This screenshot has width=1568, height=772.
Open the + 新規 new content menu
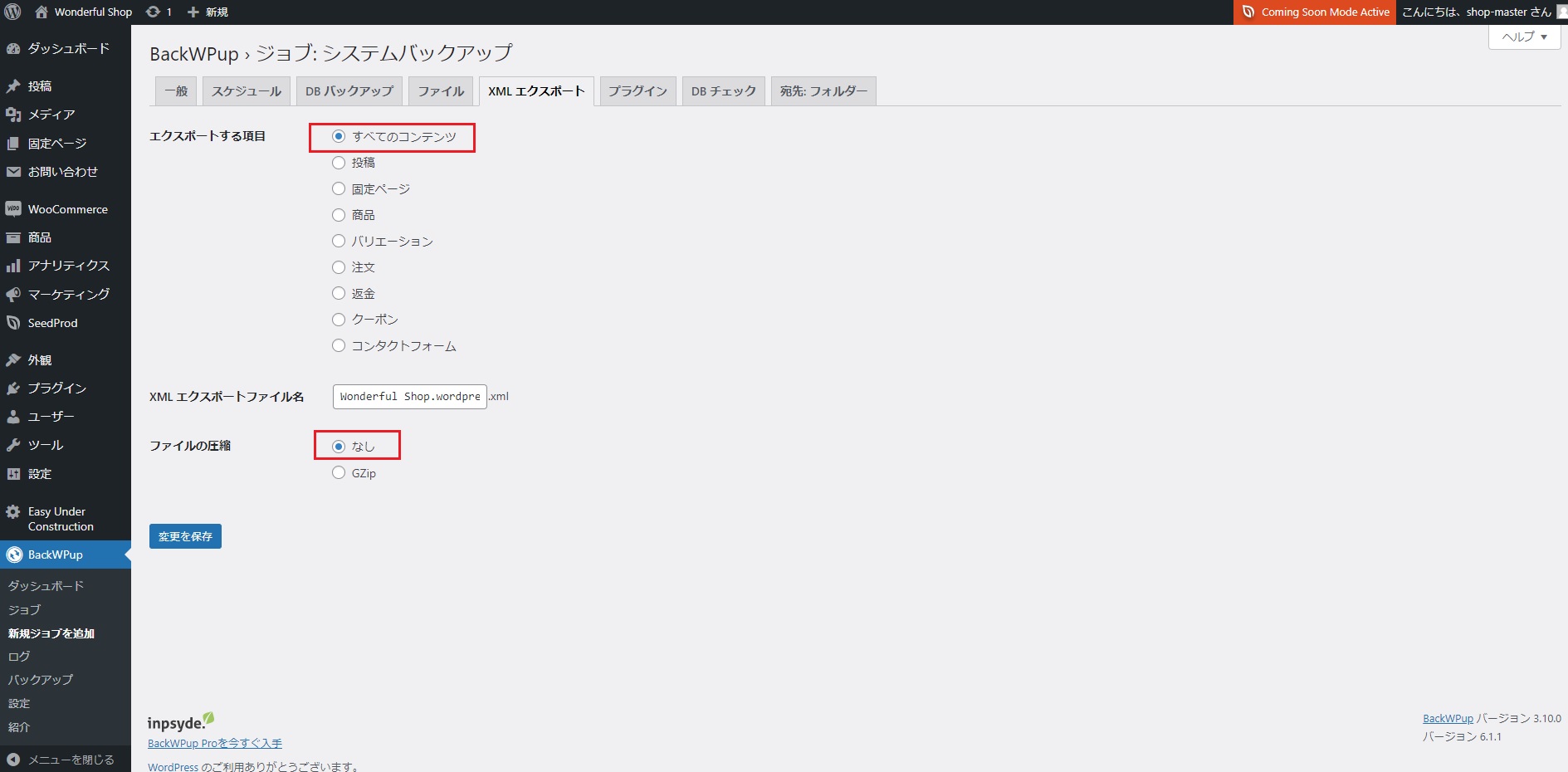(208, 12)
